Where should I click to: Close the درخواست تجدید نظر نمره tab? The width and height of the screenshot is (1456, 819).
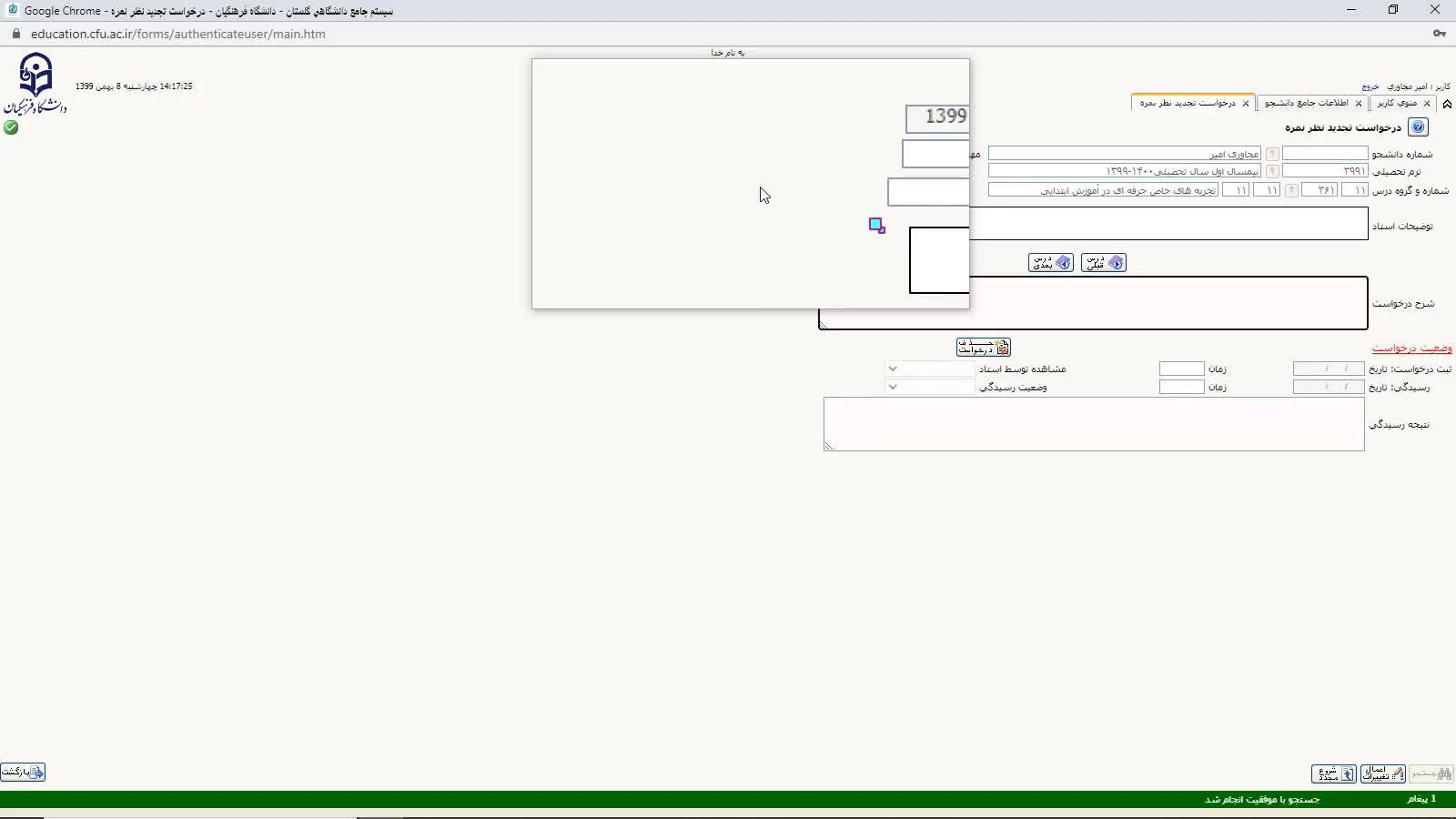1246,104
